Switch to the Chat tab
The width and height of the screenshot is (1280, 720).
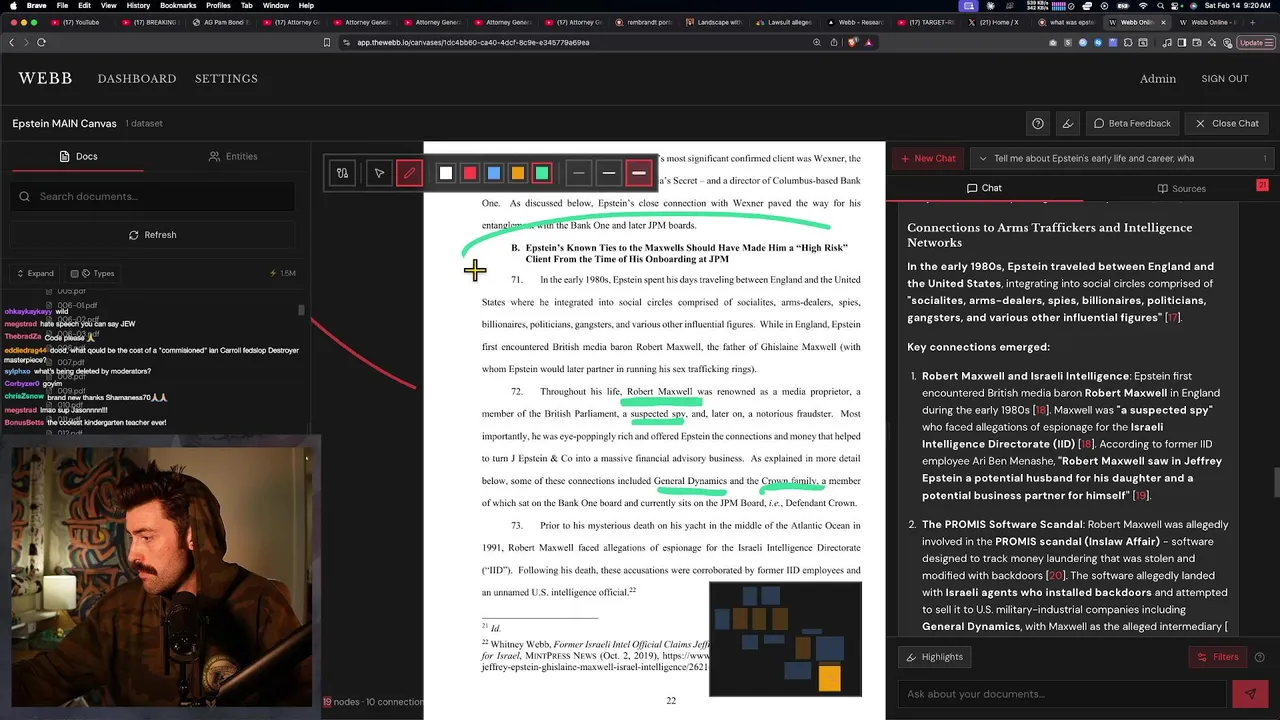[x=984, y=188]
